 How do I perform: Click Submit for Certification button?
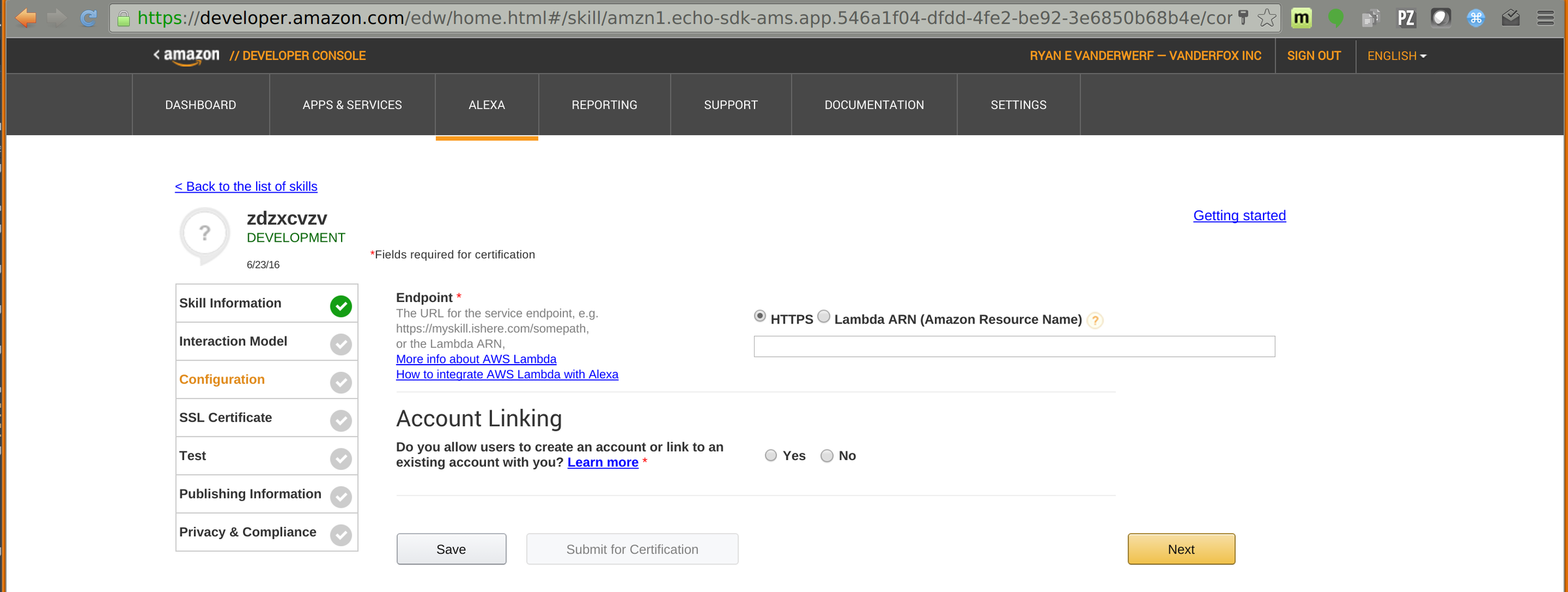pyautogui.click(x=632, y=549)
